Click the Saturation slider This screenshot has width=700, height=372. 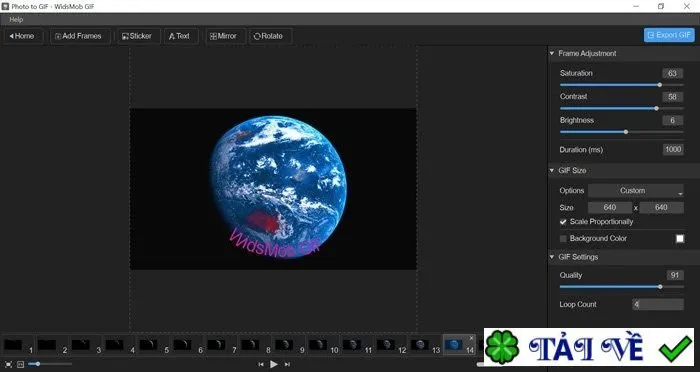621,85
